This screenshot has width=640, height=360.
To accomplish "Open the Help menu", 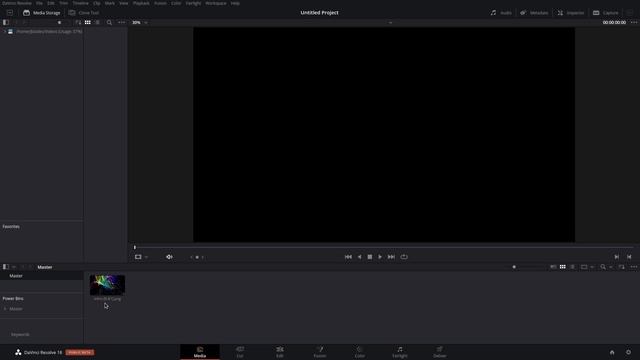I will coord(235,3).
